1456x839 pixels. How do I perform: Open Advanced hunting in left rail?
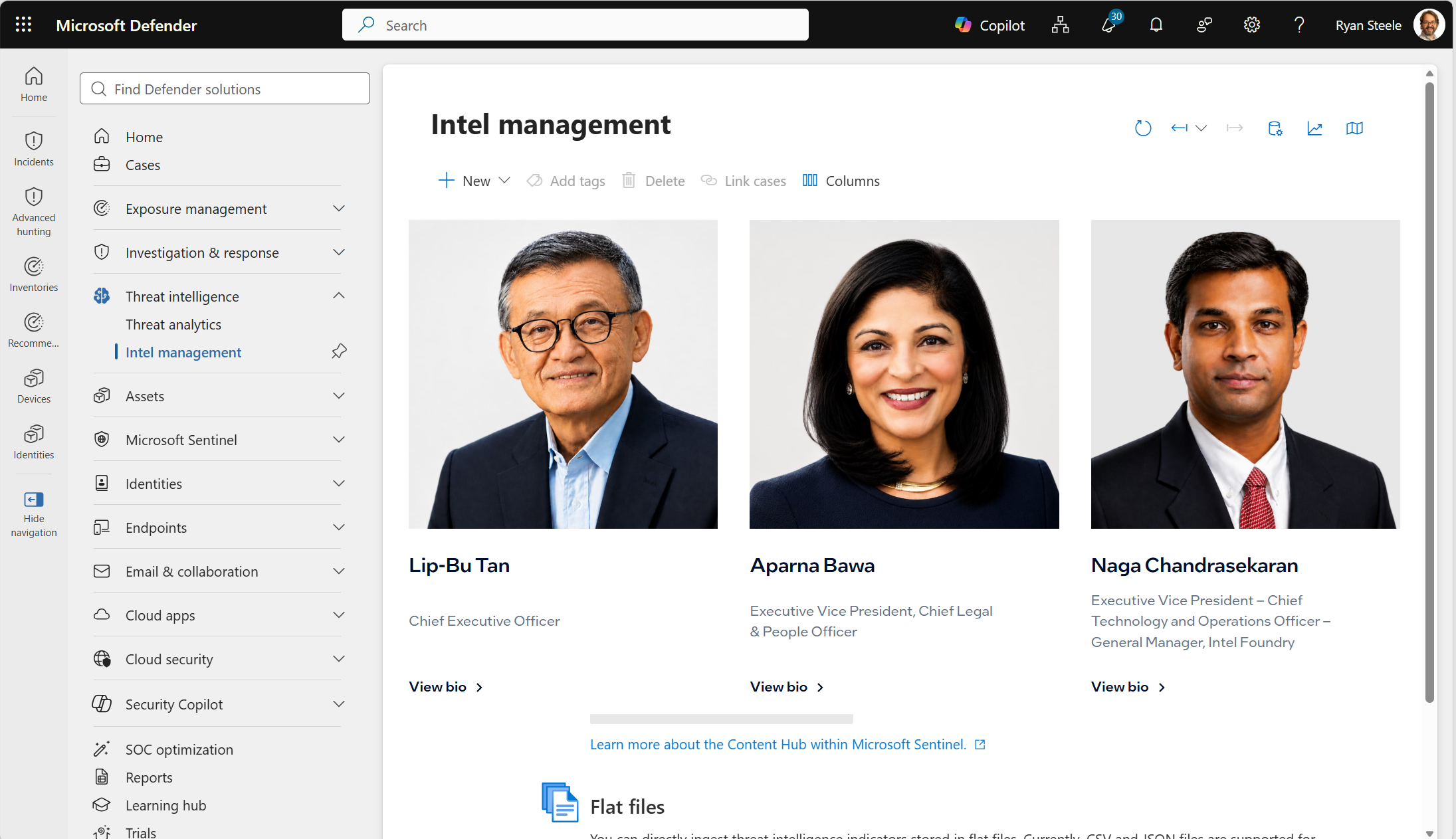pyautogui.click(x=34, y=211)
